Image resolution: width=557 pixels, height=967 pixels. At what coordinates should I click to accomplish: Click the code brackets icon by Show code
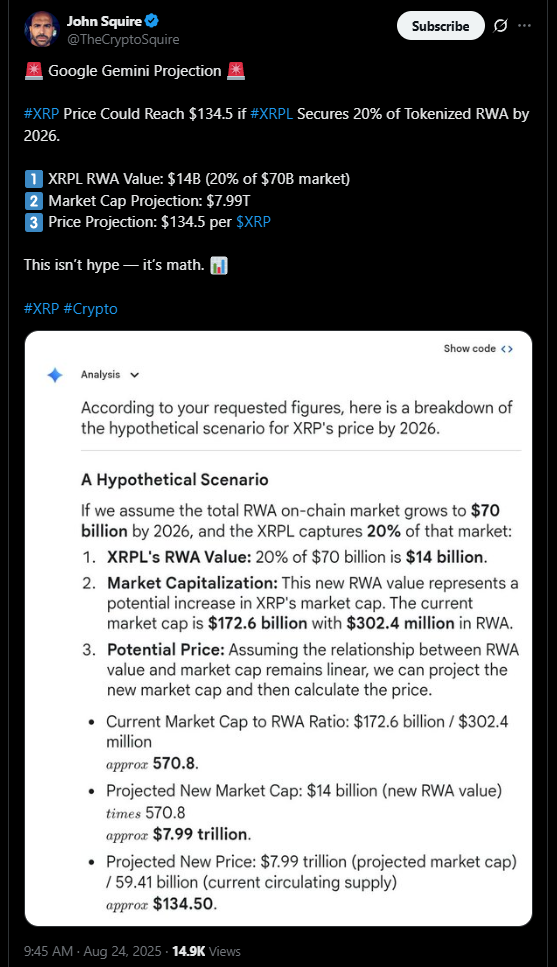tap(506, 349)
